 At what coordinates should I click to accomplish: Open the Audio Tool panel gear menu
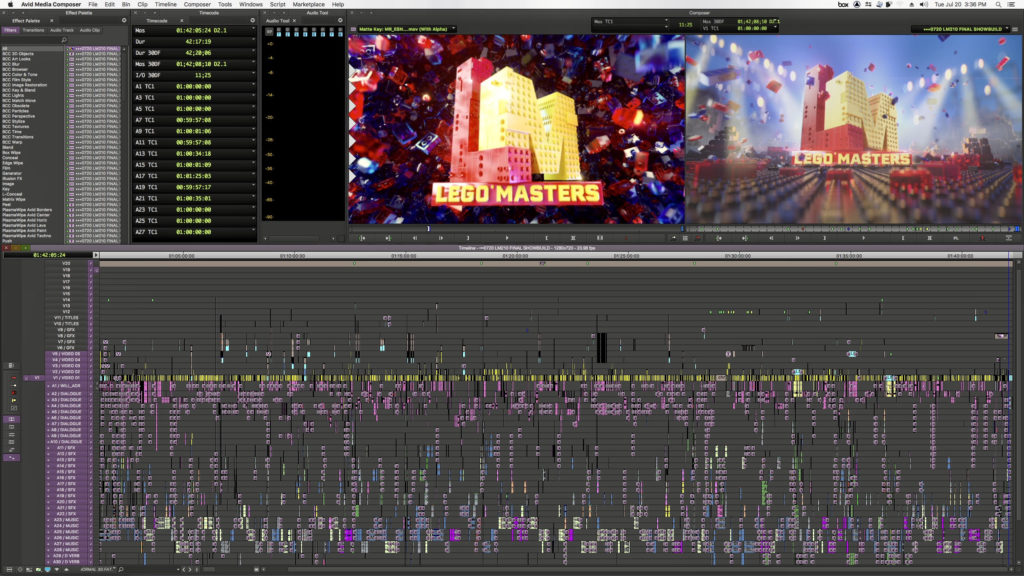point(340,20)
